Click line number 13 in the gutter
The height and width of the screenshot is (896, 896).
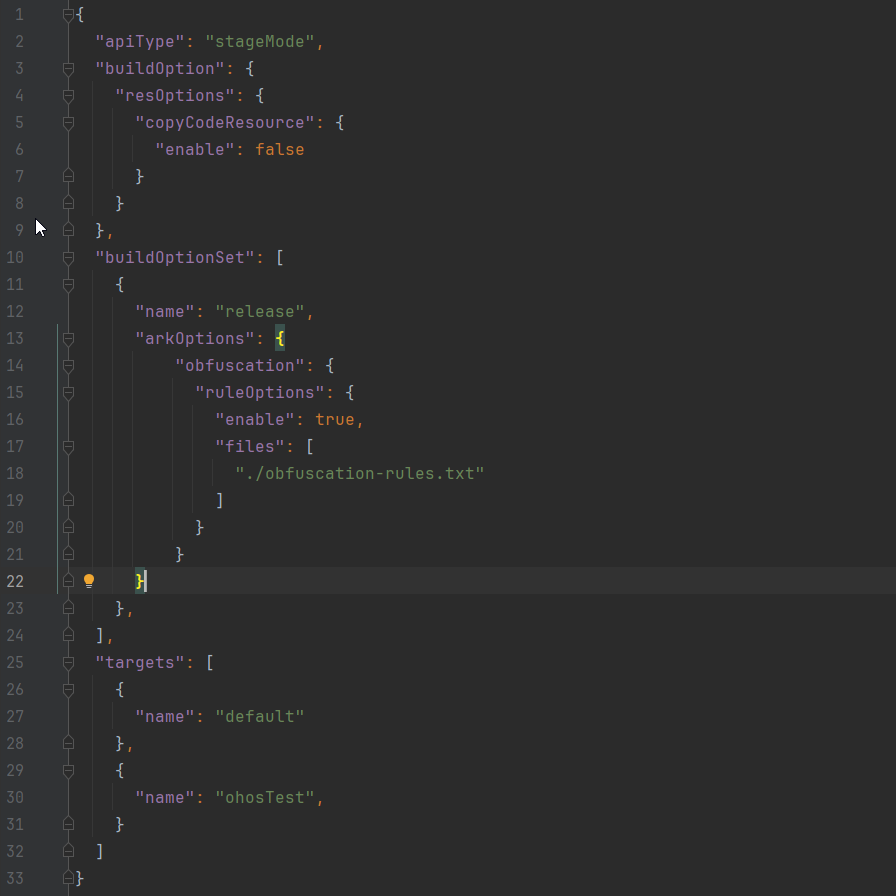pyautogui.click(x=15, y=339)
